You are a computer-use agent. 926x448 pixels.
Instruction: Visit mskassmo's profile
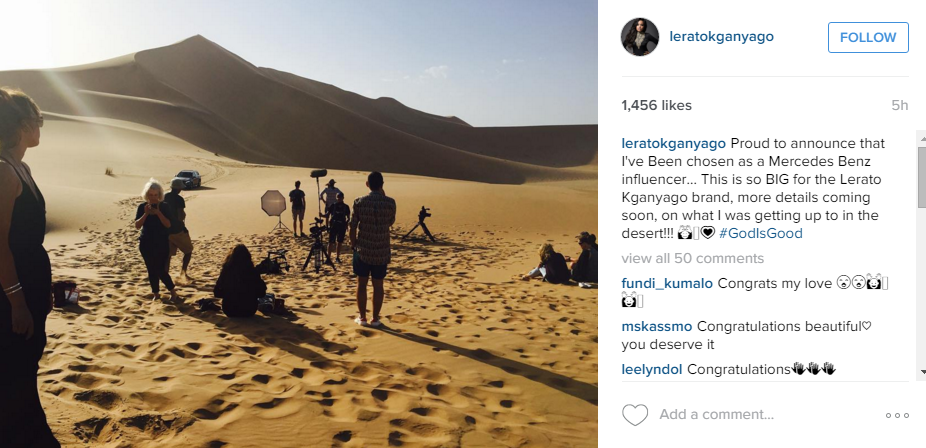657,326
